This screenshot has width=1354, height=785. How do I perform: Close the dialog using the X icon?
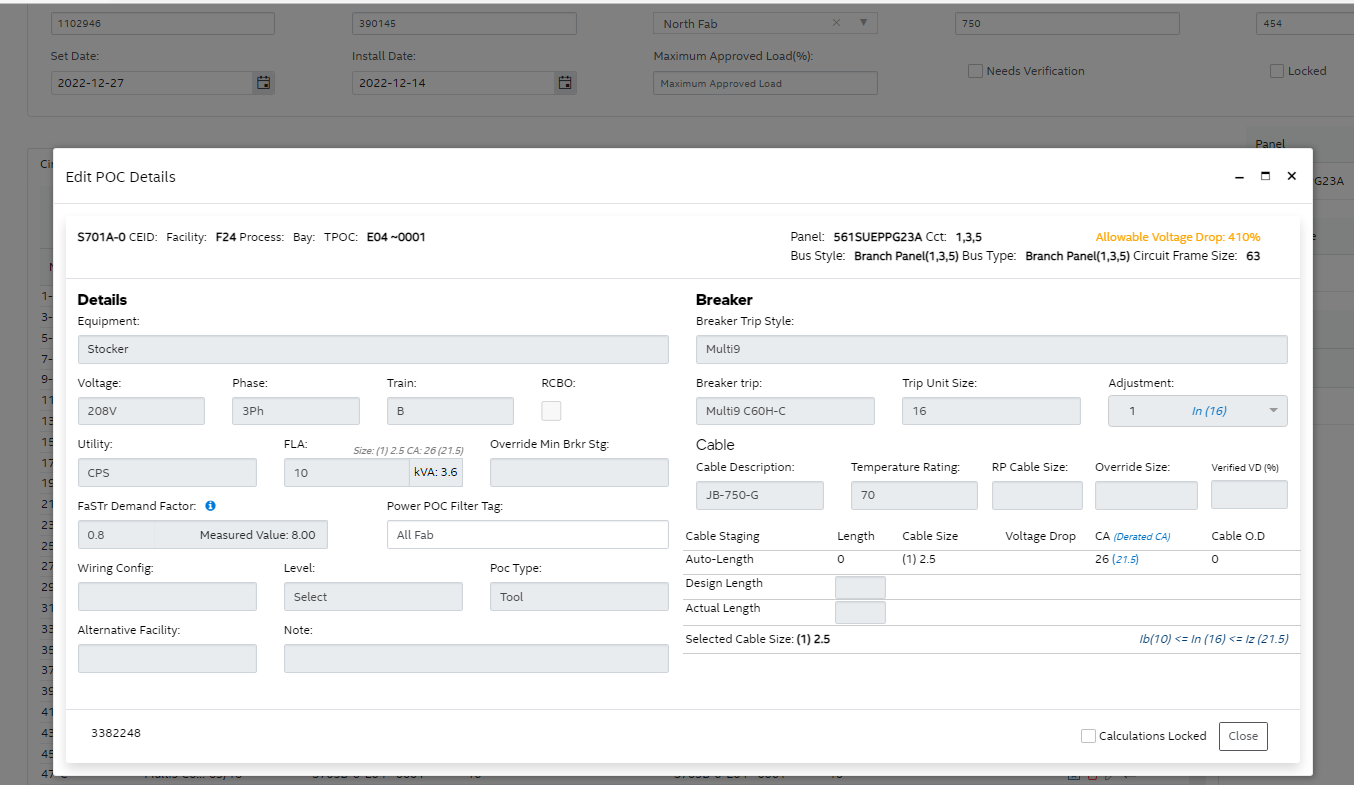tap(1291, 176)
